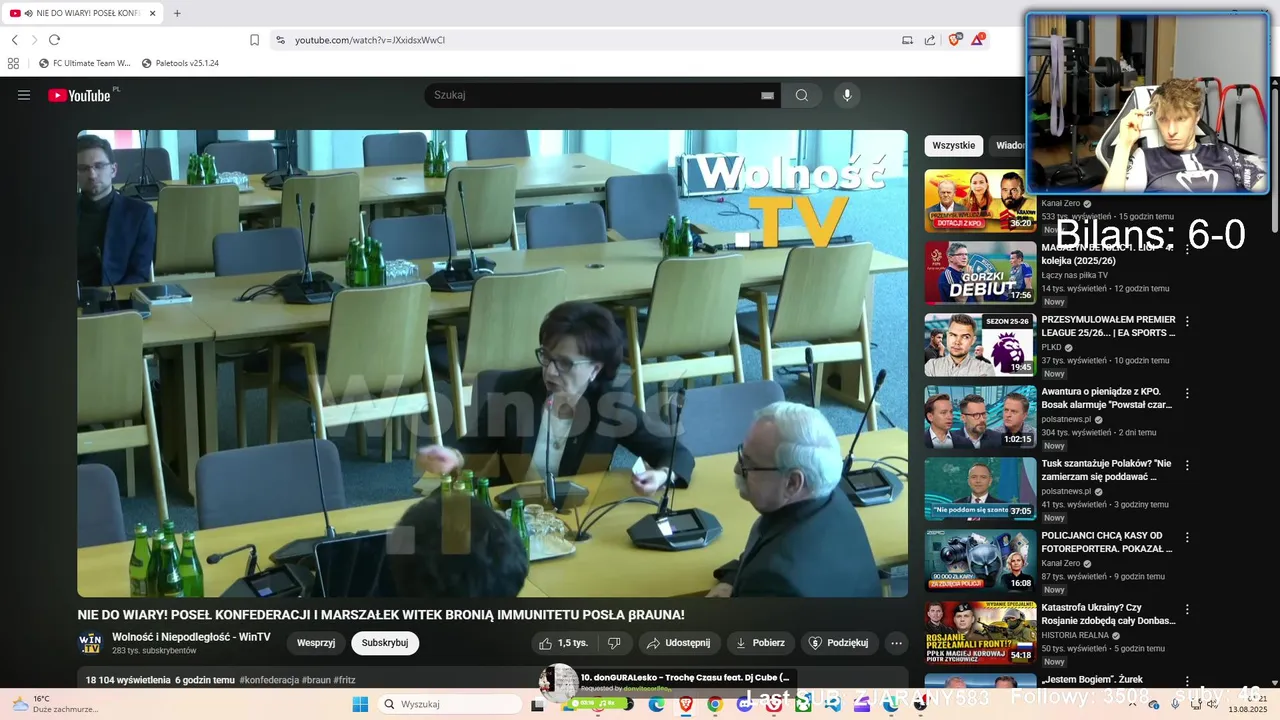Click the magnifier search button
The width and height of the screenshot is (1280, 720).
(x=802, y=95)
